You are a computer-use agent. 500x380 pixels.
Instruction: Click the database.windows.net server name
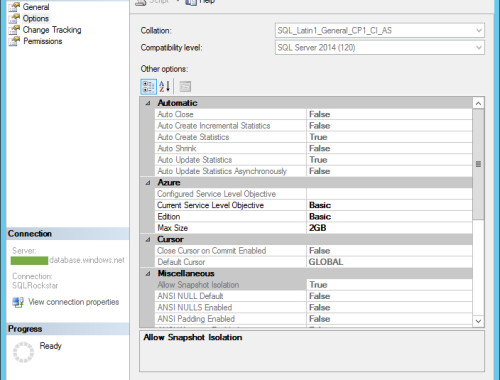click(87, 260)
